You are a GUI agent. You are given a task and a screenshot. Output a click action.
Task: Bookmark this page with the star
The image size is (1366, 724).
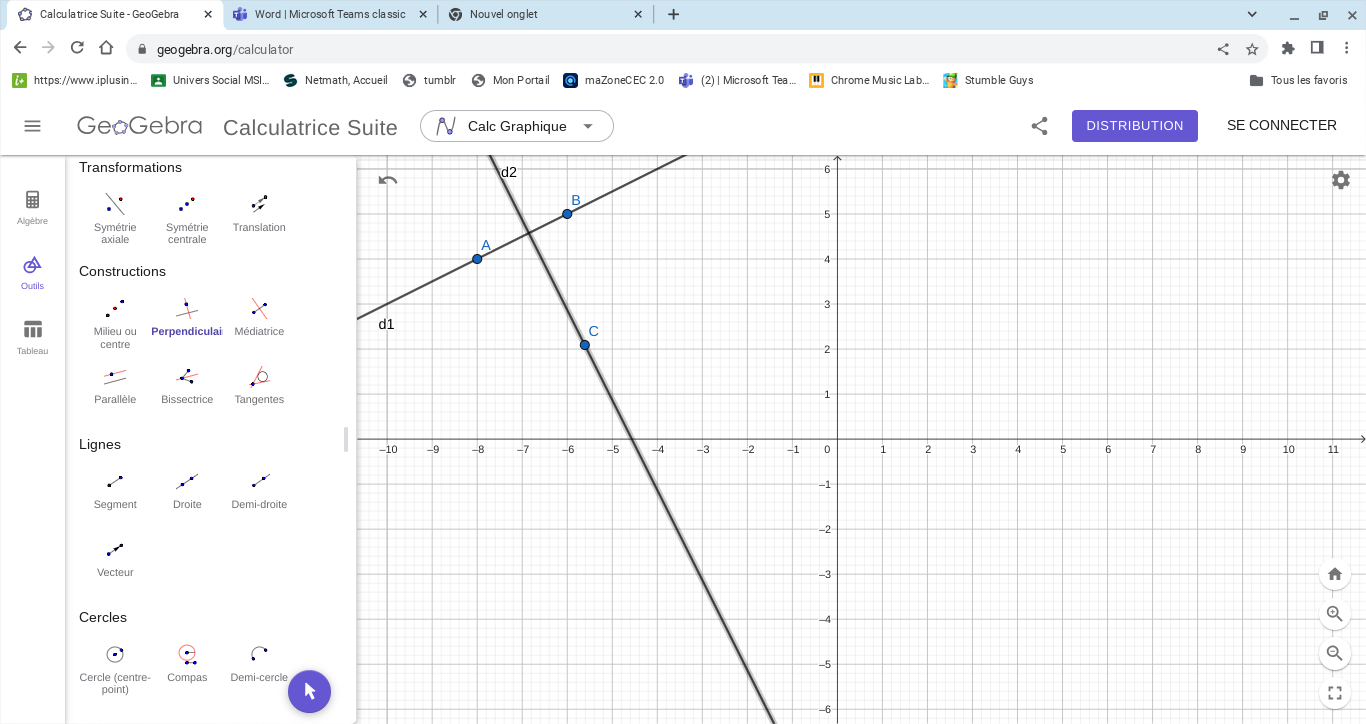coord(1252,49)
